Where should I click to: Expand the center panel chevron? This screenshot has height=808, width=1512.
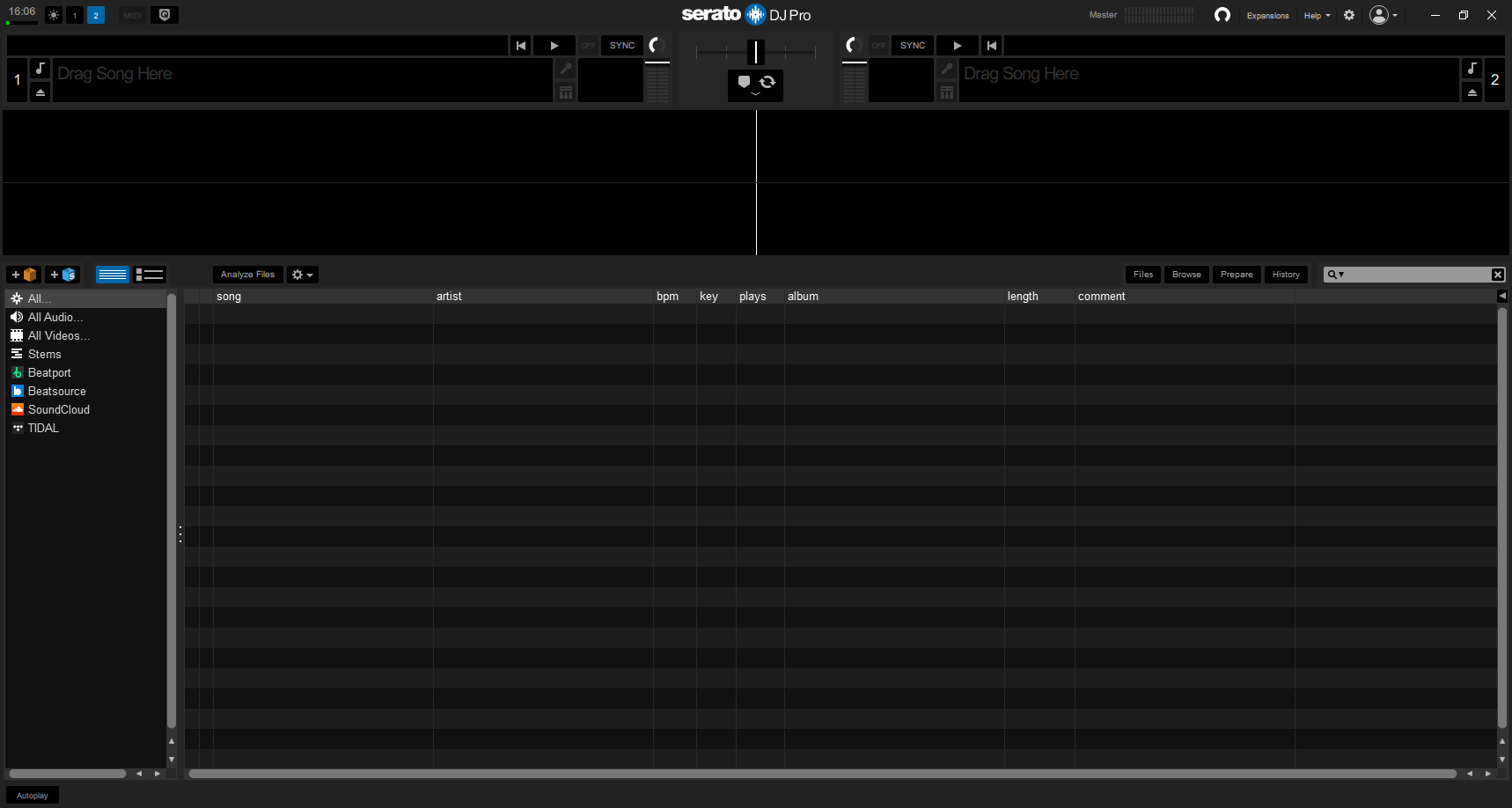click(755, 94)
